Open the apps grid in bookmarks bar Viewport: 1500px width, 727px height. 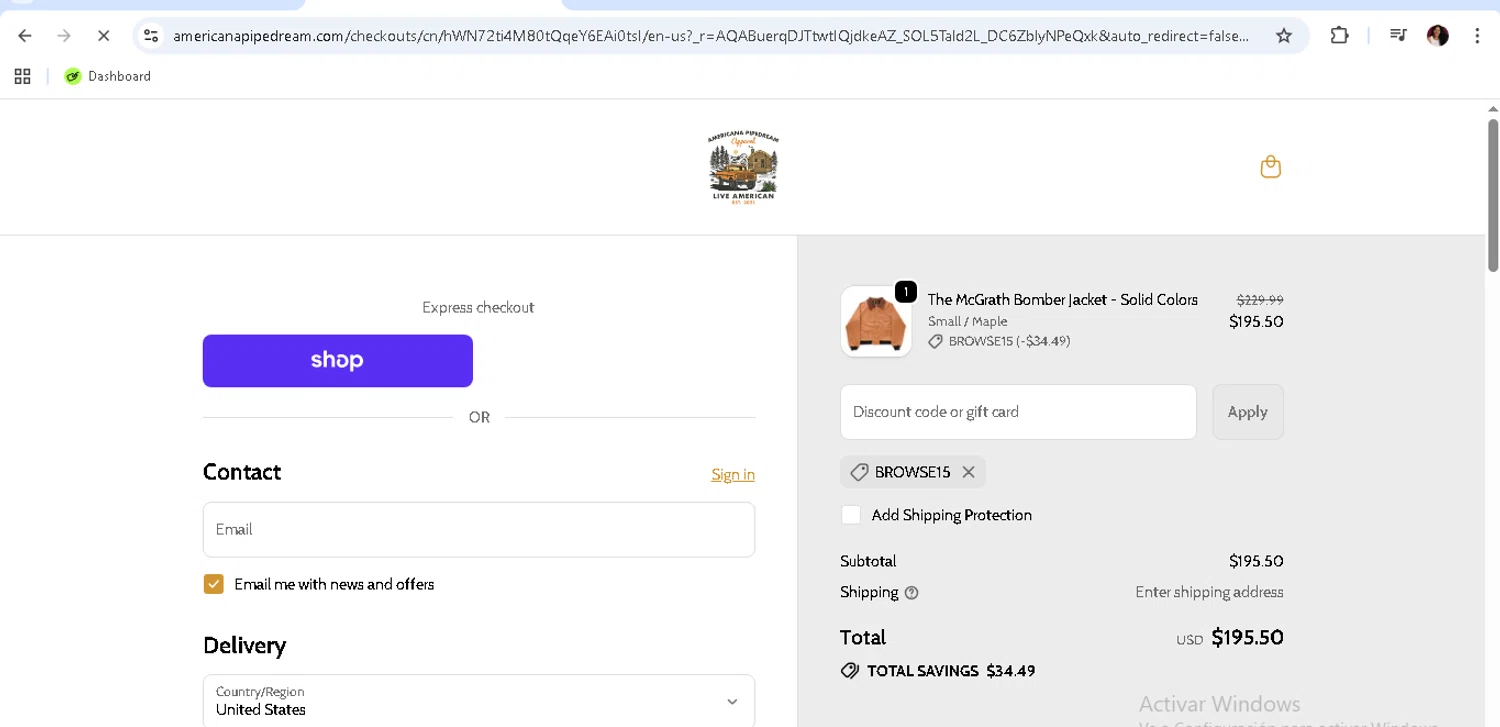coord(22,76)
